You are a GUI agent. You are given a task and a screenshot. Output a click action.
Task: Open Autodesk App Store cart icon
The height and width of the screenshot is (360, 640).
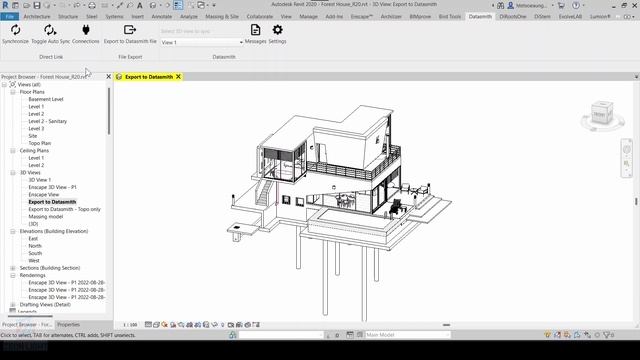pos(561,6)
